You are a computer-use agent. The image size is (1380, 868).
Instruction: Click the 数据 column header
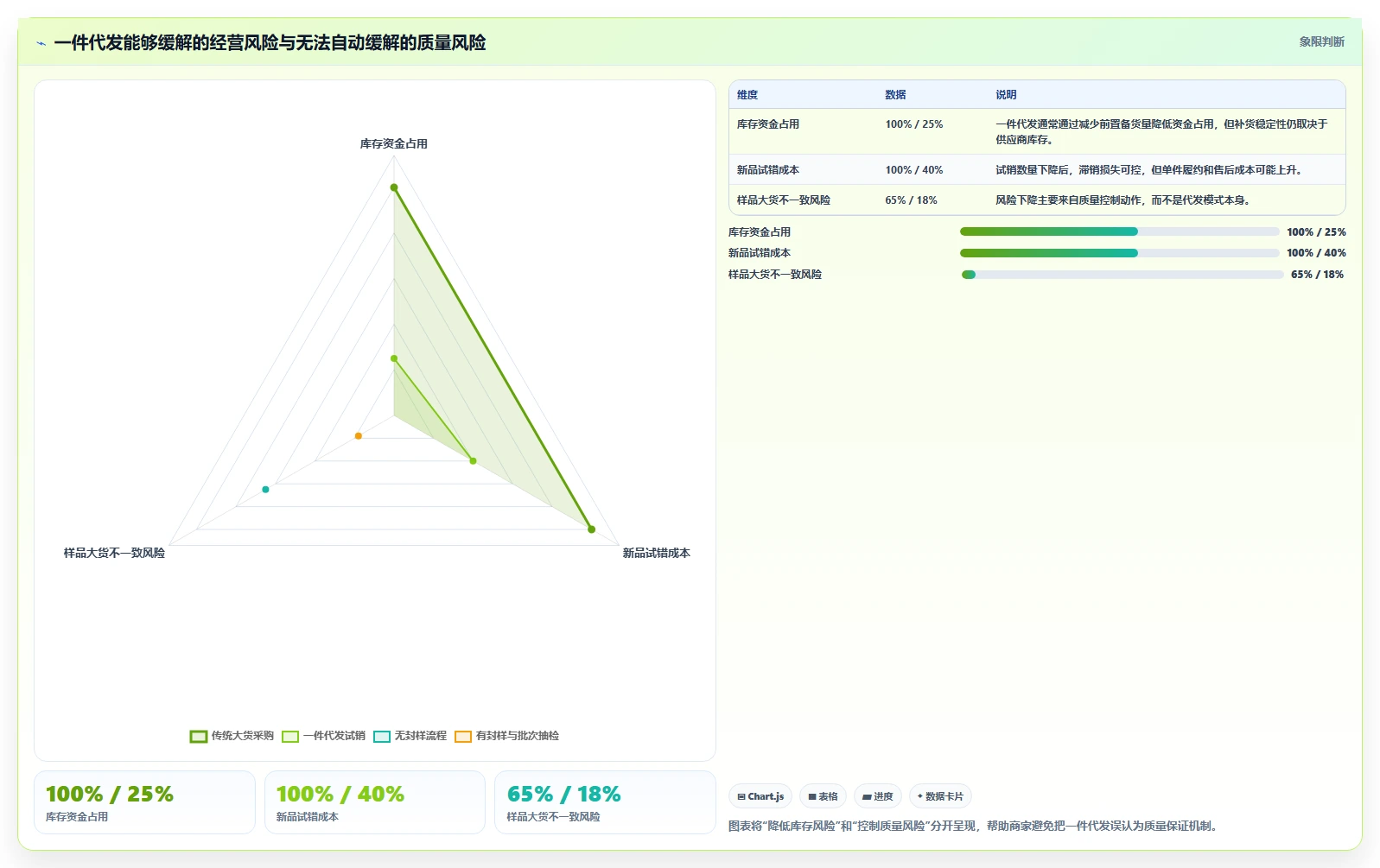pyautogui.click(x=895, y=95)
